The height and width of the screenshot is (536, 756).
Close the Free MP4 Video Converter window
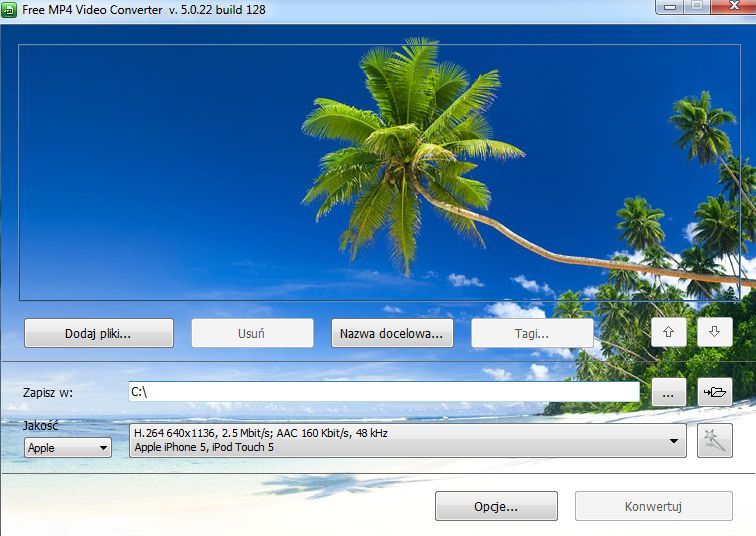pos(733,7)
